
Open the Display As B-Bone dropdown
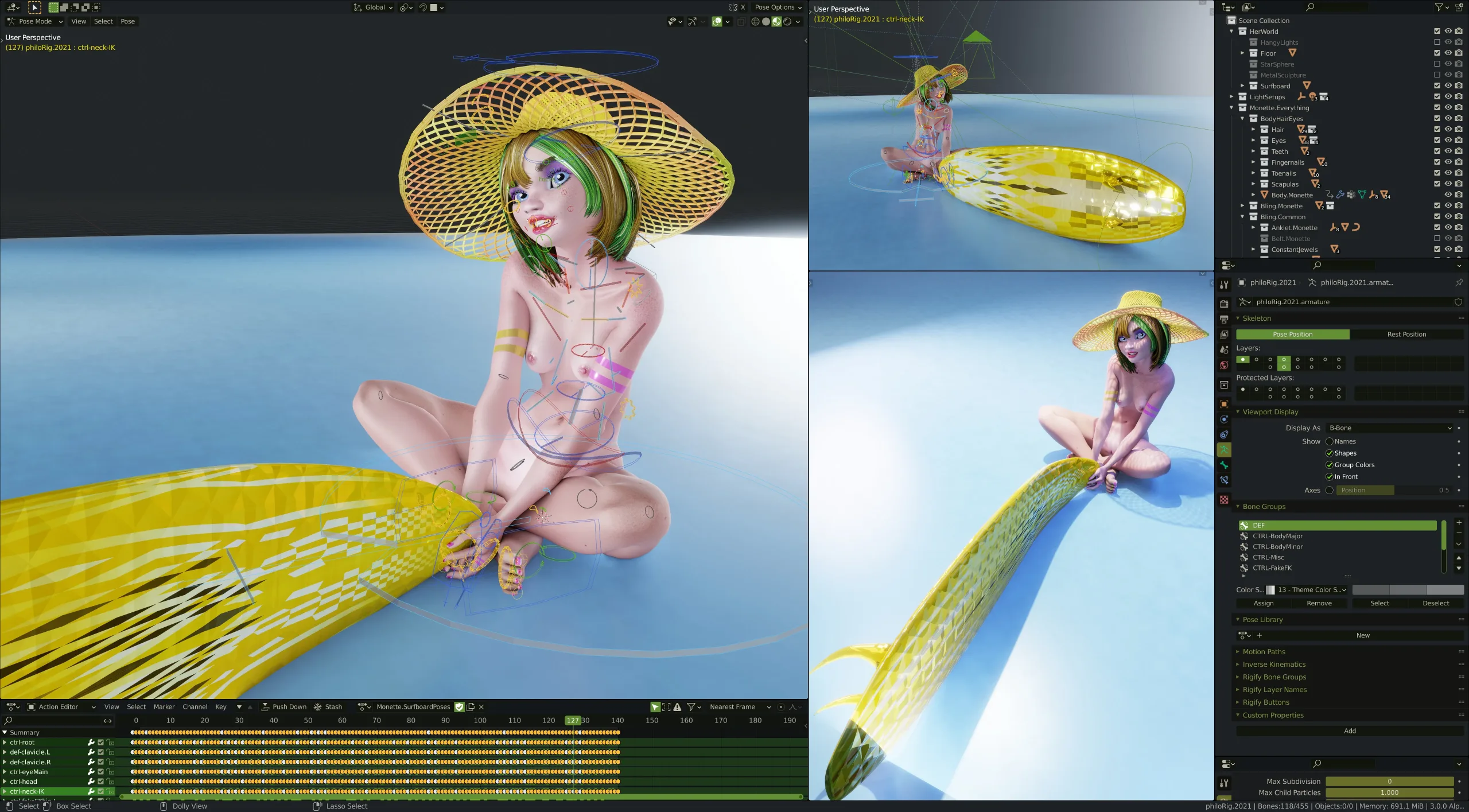coord(1389,428)
